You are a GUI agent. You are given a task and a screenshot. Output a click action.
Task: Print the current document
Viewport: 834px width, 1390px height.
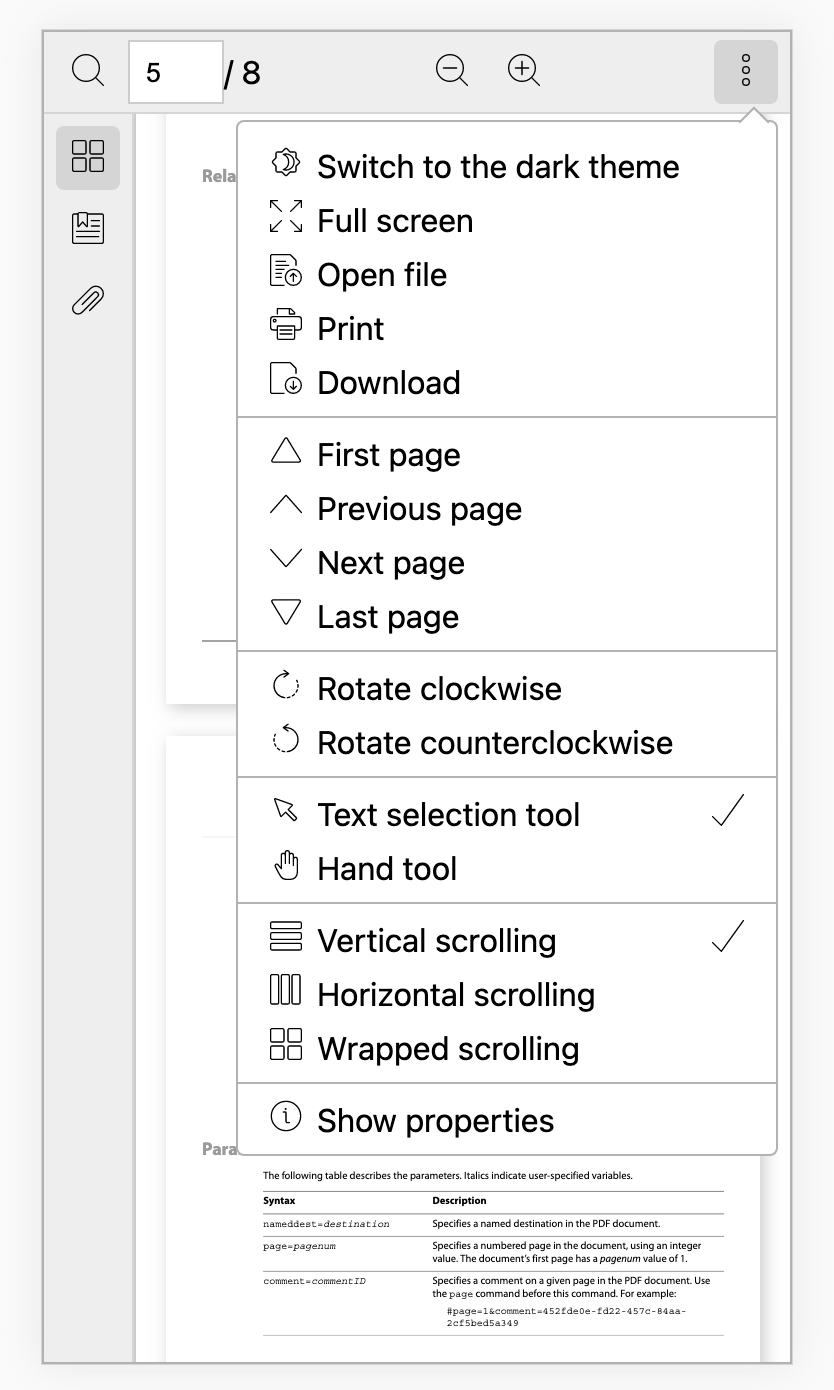pos(351,327)
